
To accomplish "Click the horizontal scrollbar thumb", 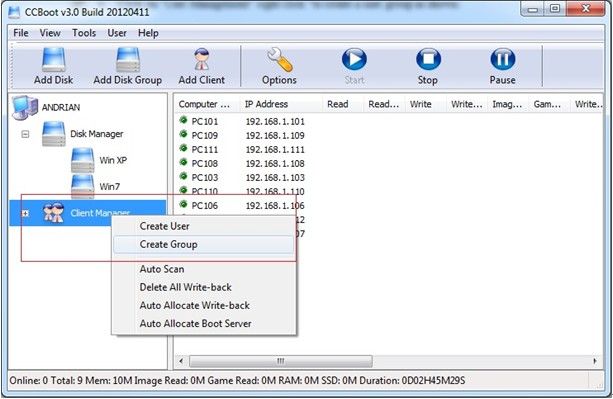I will point(281,361).
